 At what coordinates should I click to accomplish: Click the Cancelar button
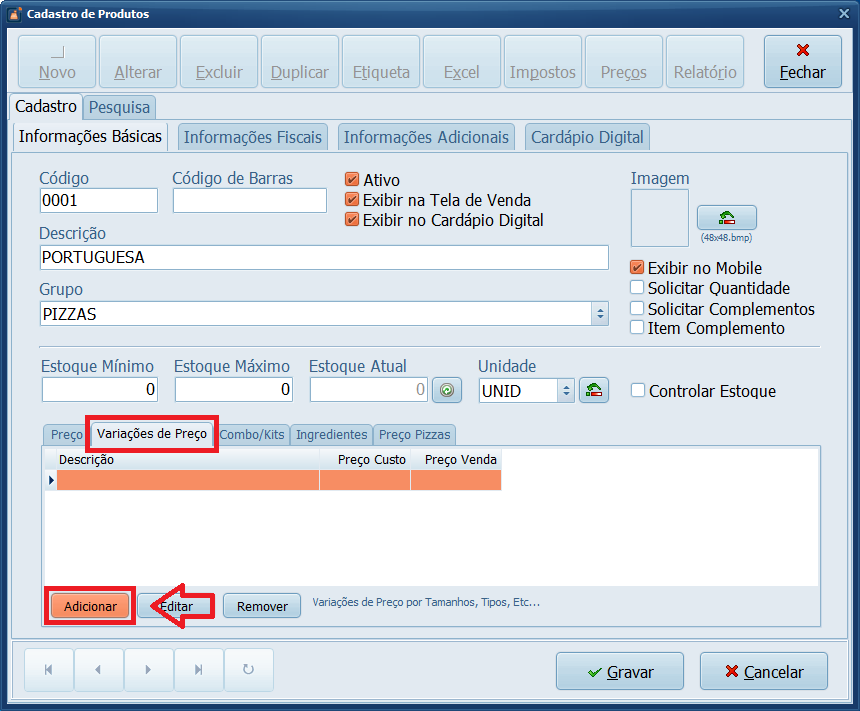tap(764, 672)
